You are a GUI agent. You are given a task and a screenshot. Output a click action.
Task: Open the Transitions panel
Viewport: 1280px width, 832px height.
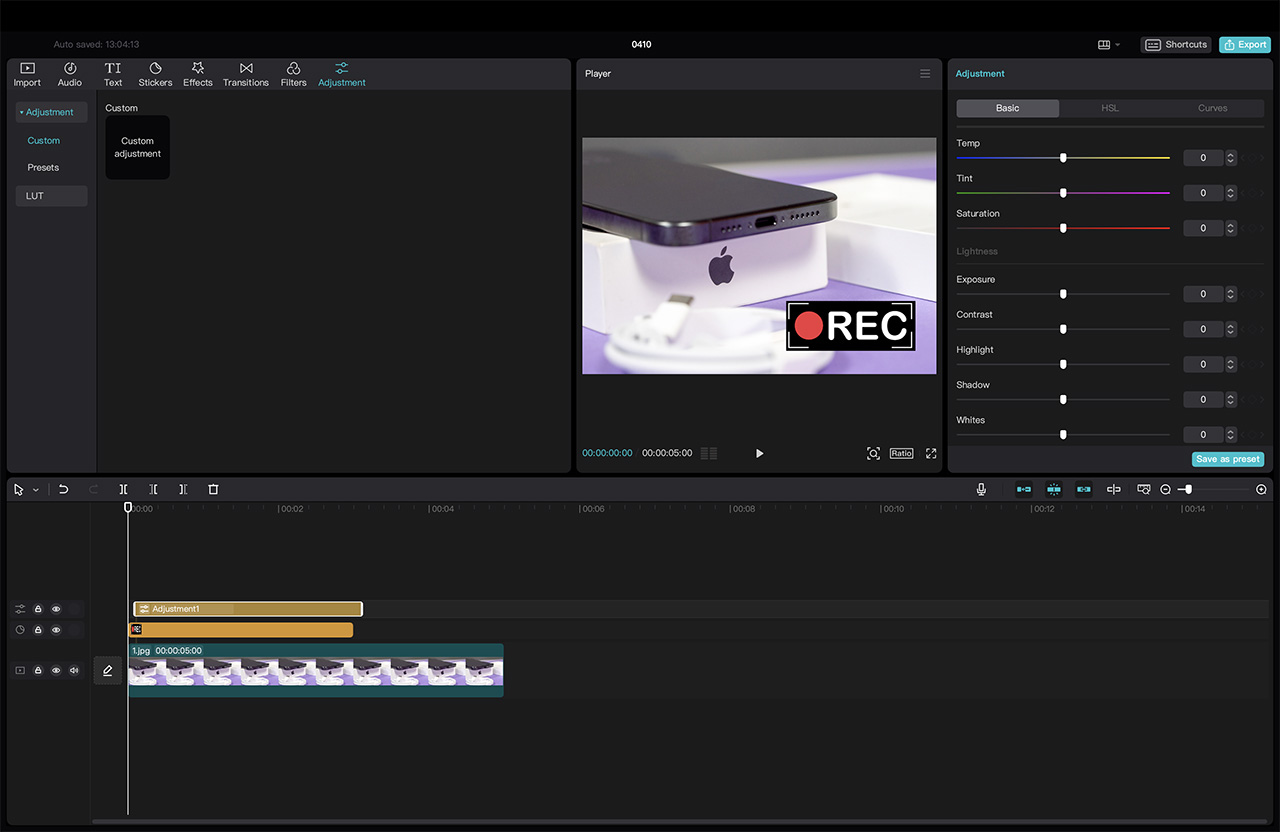point(246,74)
